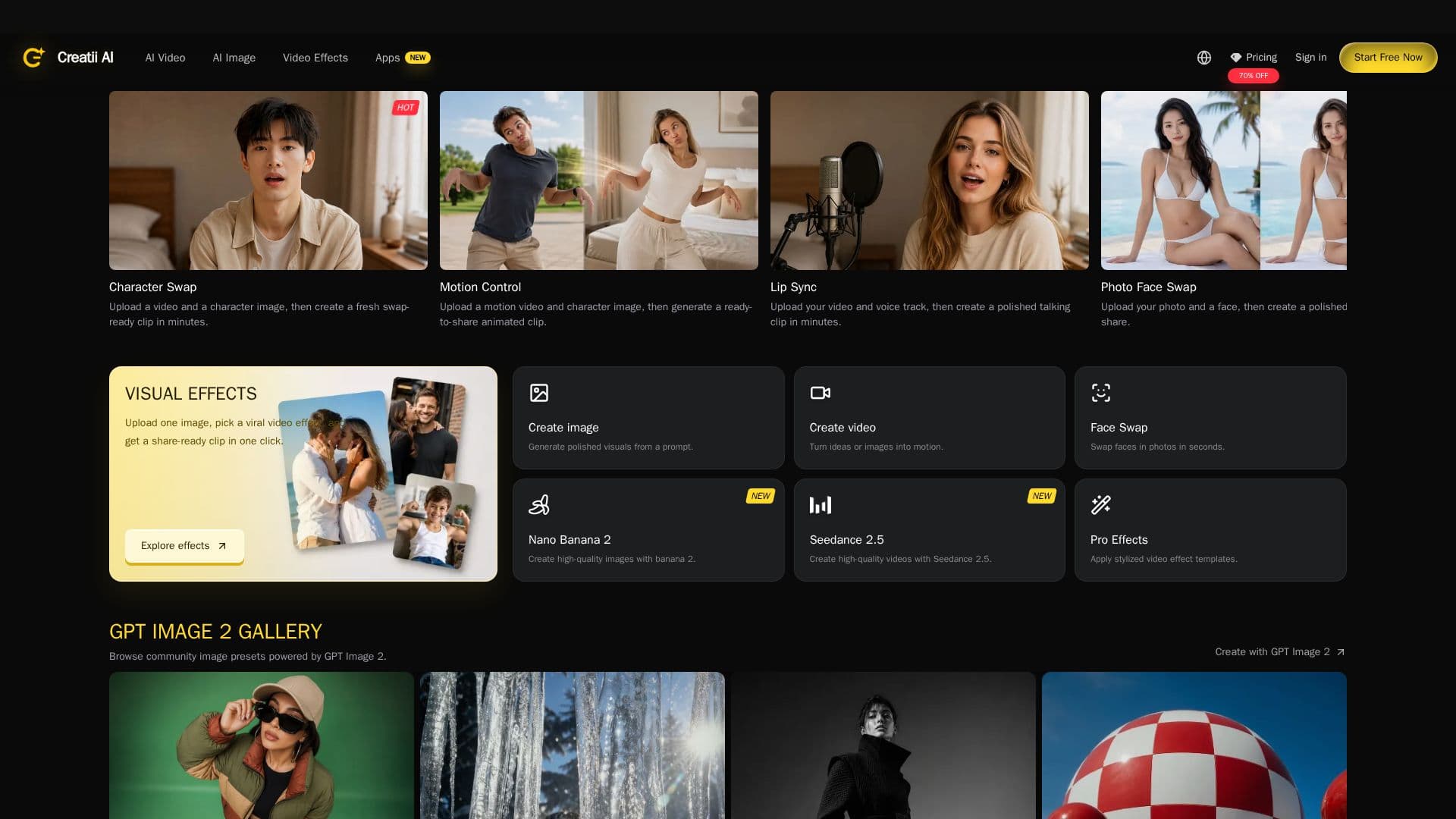
Task: Select the Face Swap scan icon
Action: (x=1100, y=393)
